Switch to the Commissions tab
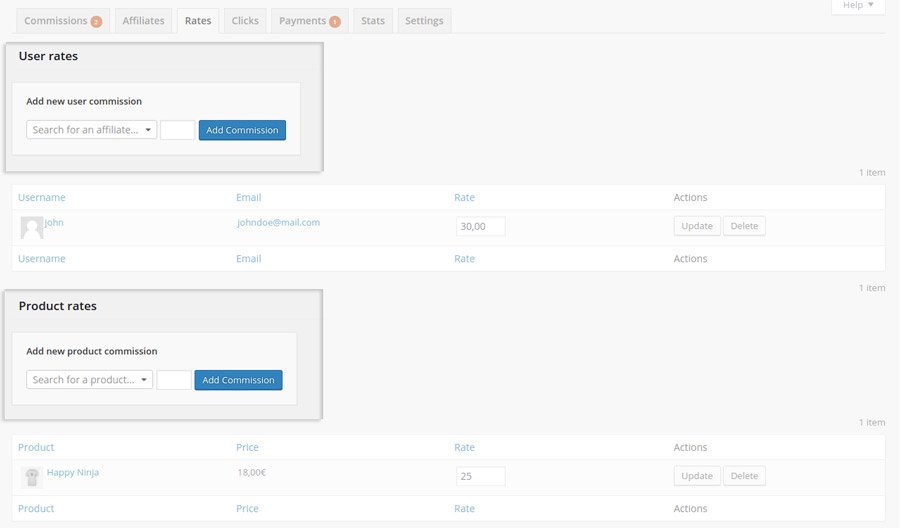Viewport: 900px width, 528px height. (62, 21)
